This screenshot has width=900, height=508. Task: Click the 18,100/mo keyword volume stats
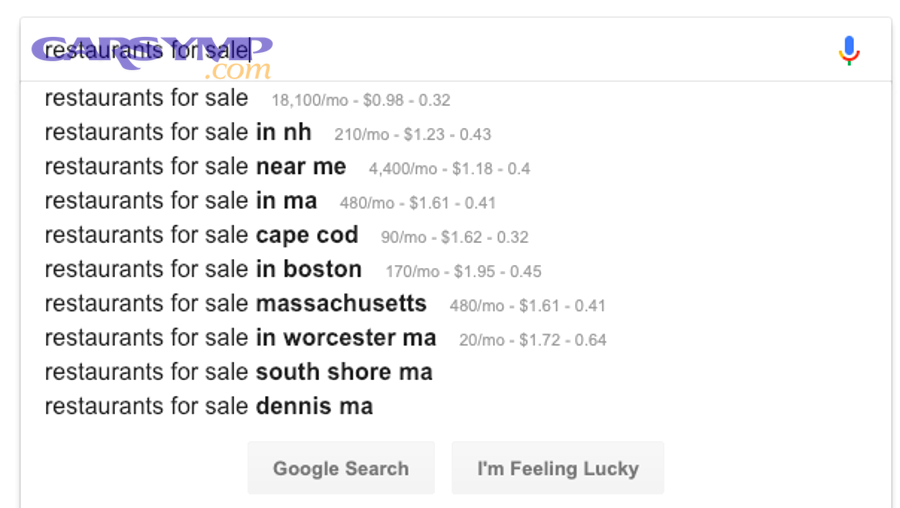[361, 100]
